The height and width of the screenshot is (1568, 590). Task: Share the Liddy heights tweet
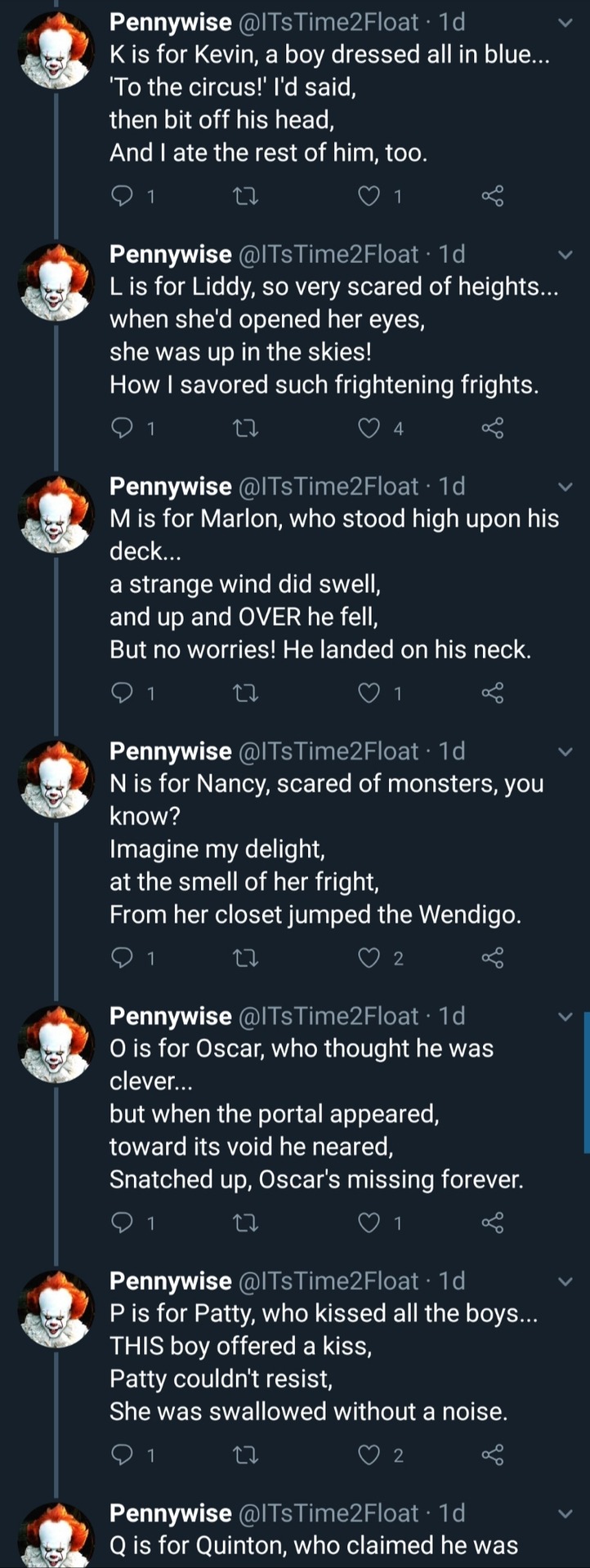[493, 428]
